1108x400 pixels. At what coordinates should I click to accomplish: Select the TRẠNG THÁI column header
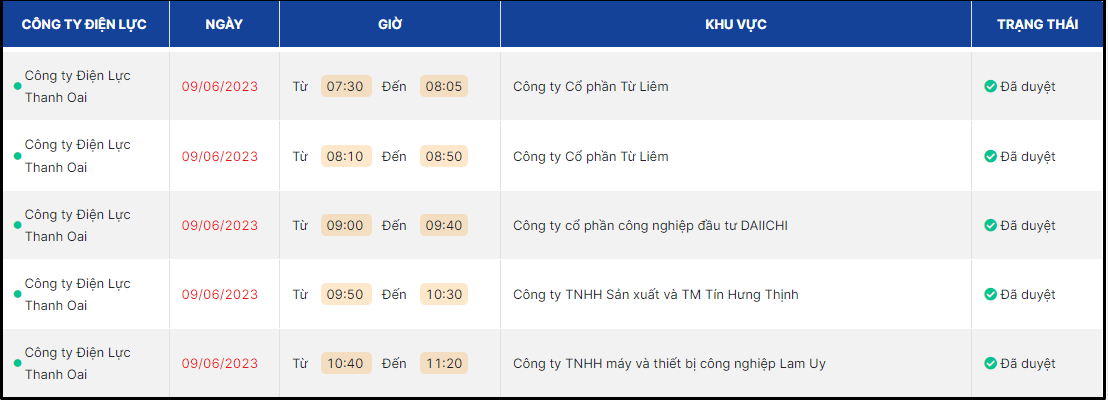tap(1037, 24)
